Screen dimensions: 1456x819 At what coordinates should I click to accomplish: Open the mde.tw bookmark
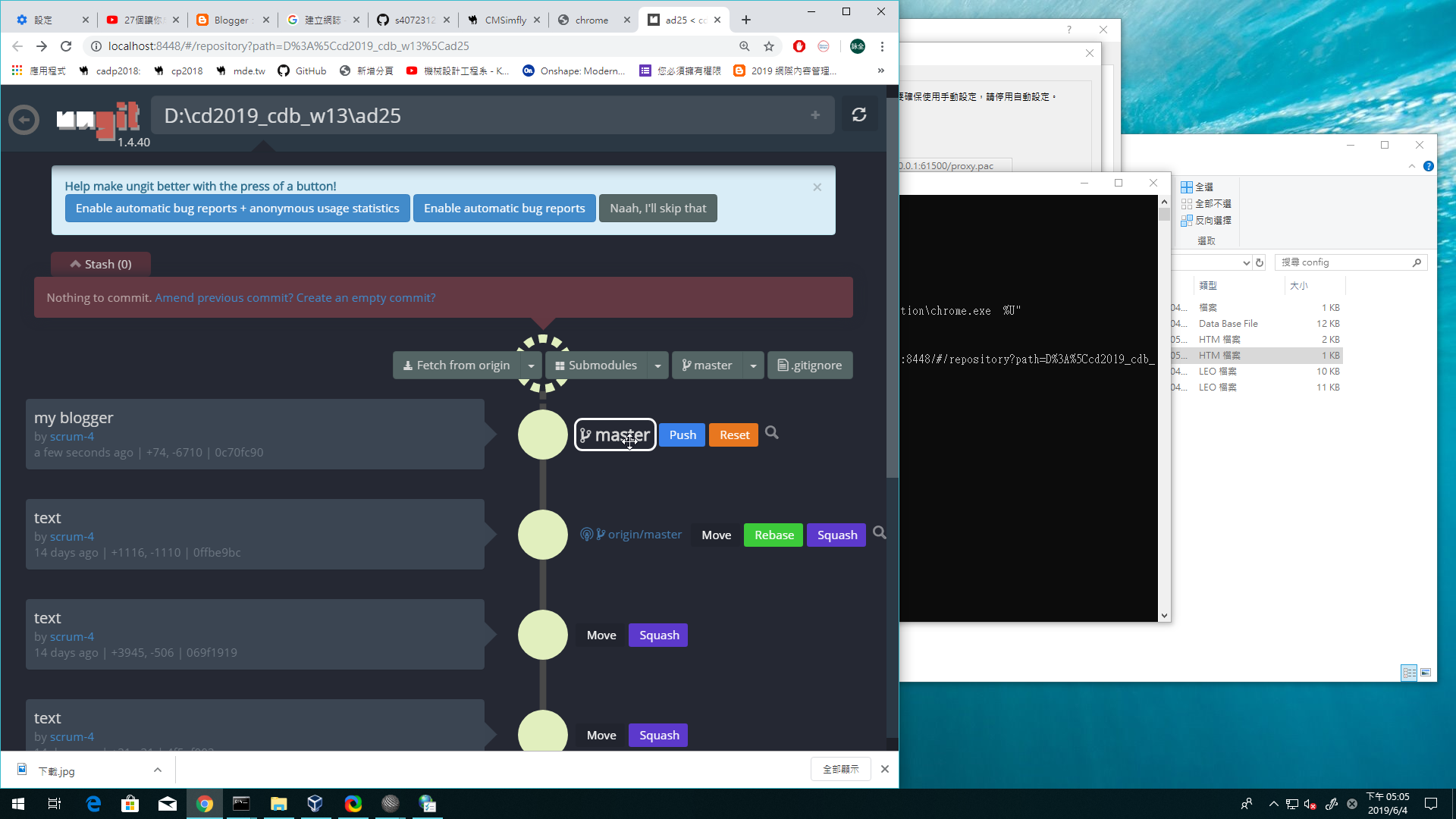(x=240, y=71)
